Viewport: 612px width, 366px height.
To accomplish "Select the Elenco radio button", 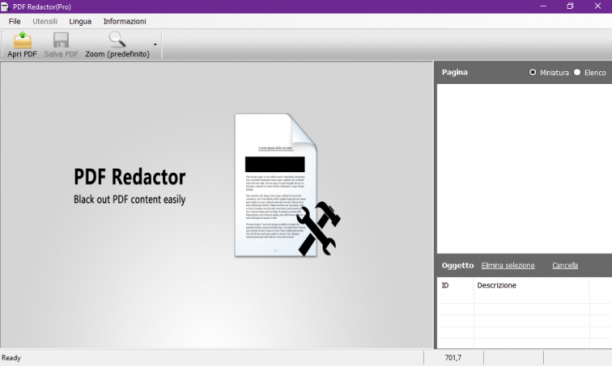I will [577, 72].
